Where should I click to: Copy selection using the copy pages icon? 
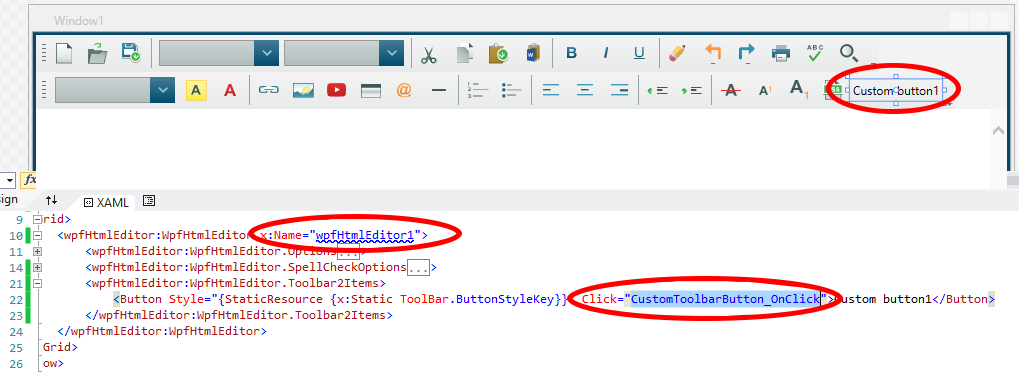(464, 53)
